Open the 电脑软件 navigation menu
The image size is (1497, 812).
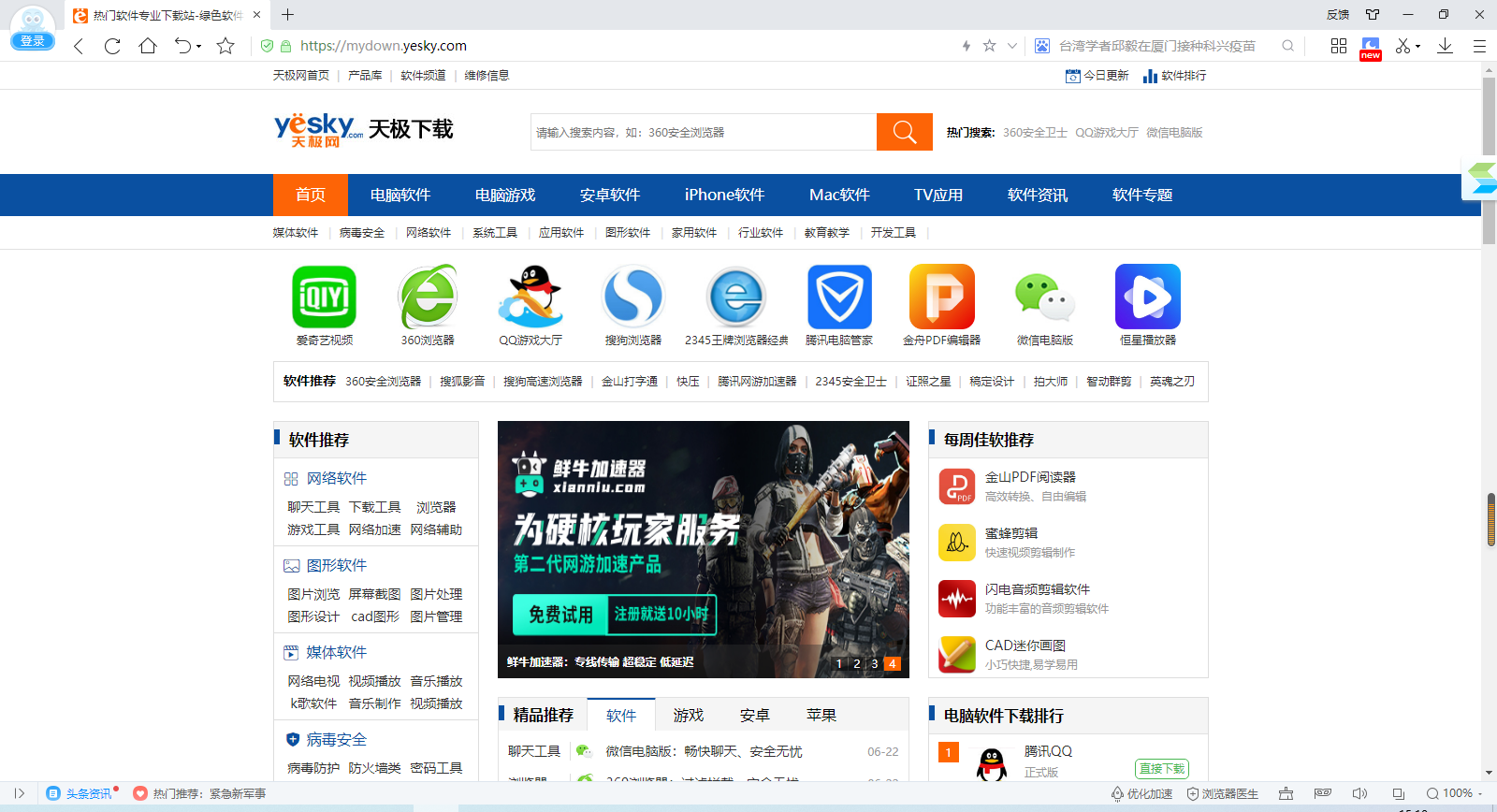[x=400, y=195]
